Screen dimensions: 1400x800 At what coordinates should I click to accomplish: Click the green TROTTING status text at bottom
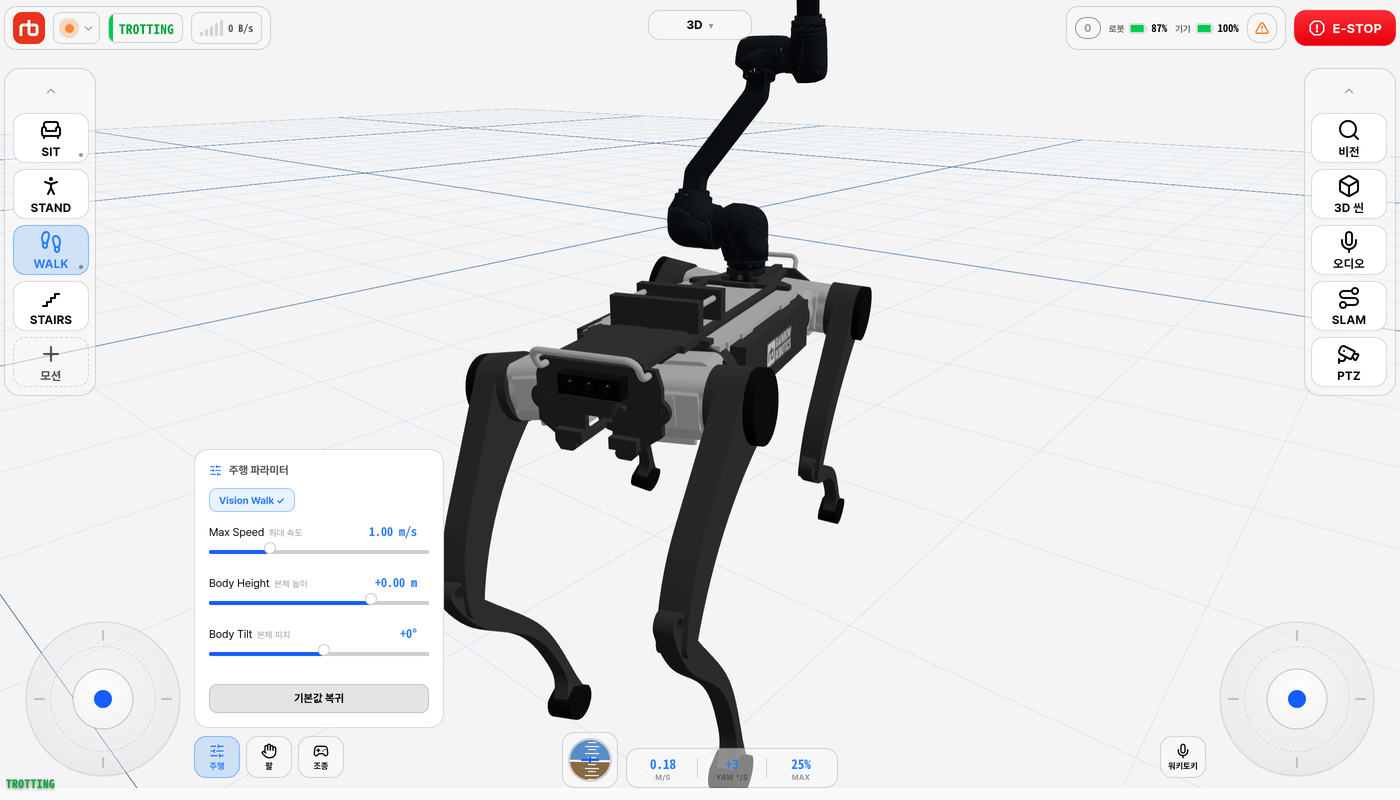[30, 784]
